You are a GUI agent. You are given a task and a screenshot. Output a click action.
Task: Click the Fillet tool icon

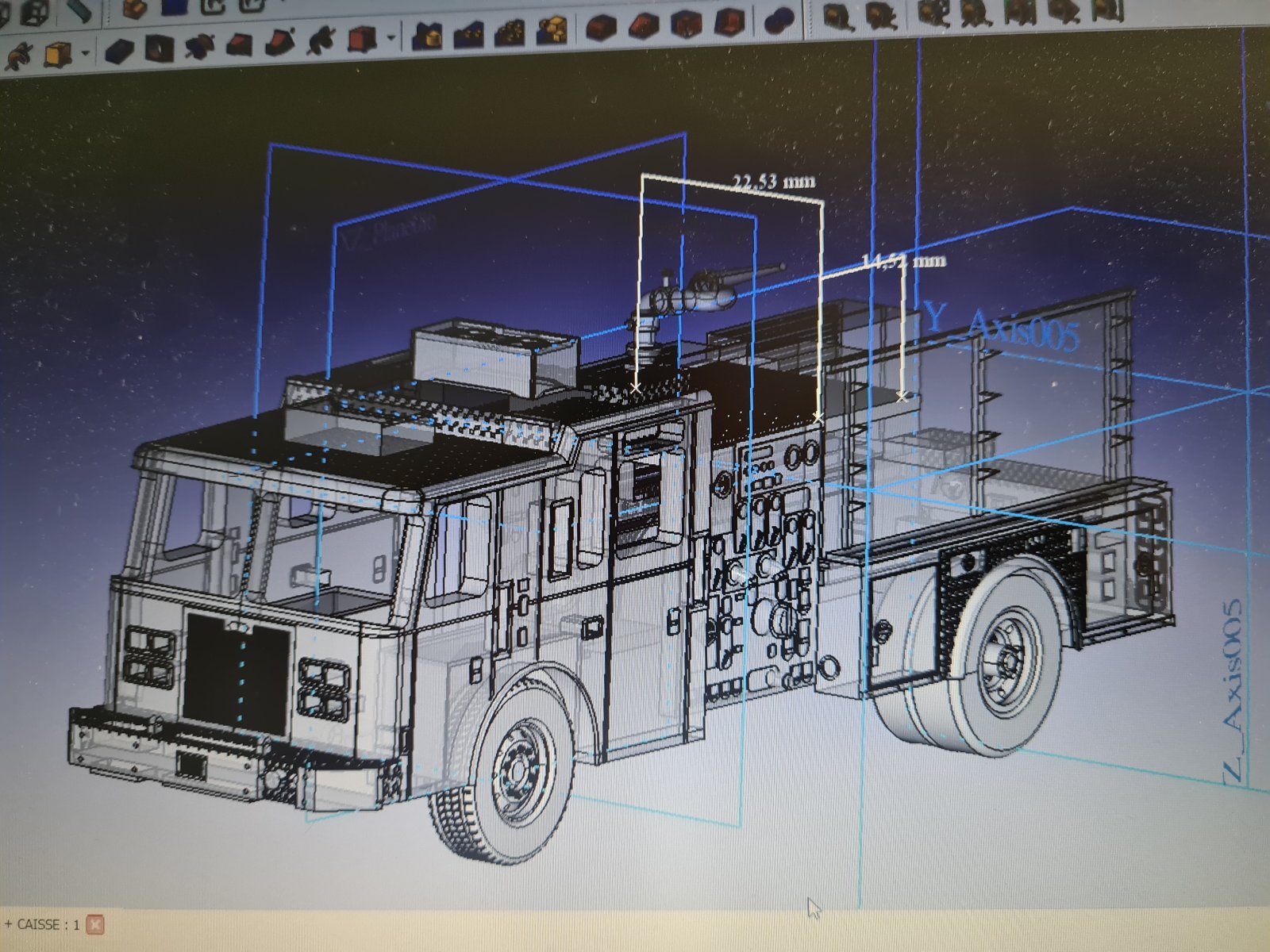(x=601, y=28)
